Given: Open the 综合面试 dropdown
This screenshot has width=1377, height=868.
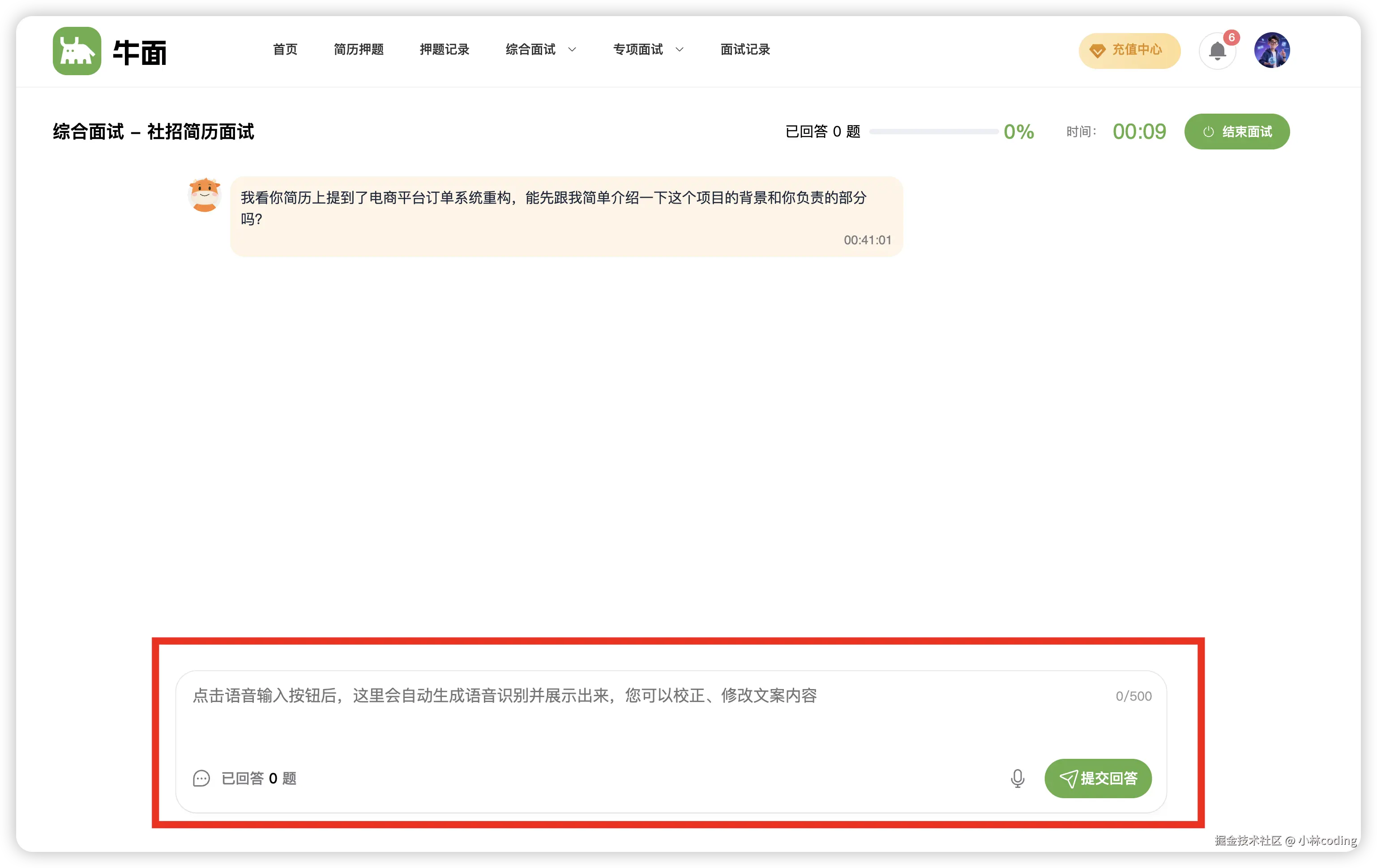Looking at the screenshot, I should point(530,50).
